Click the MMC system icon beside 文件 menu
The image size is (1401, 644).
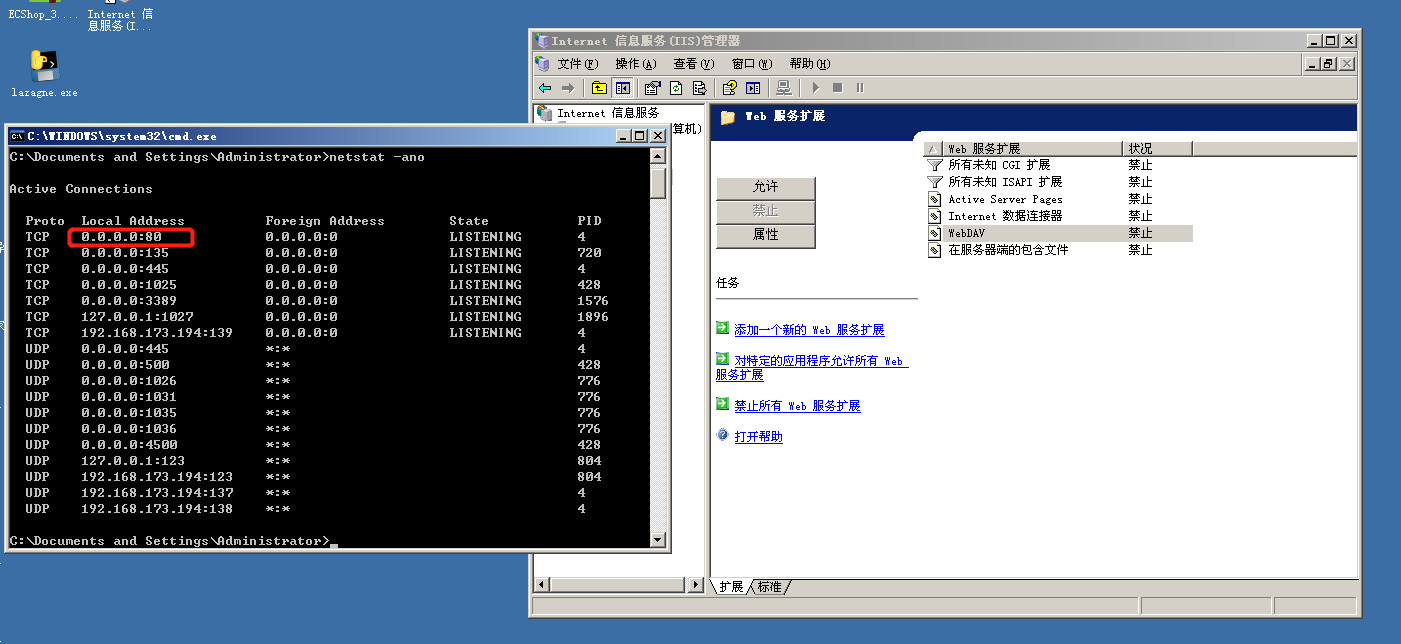point(543,63)
